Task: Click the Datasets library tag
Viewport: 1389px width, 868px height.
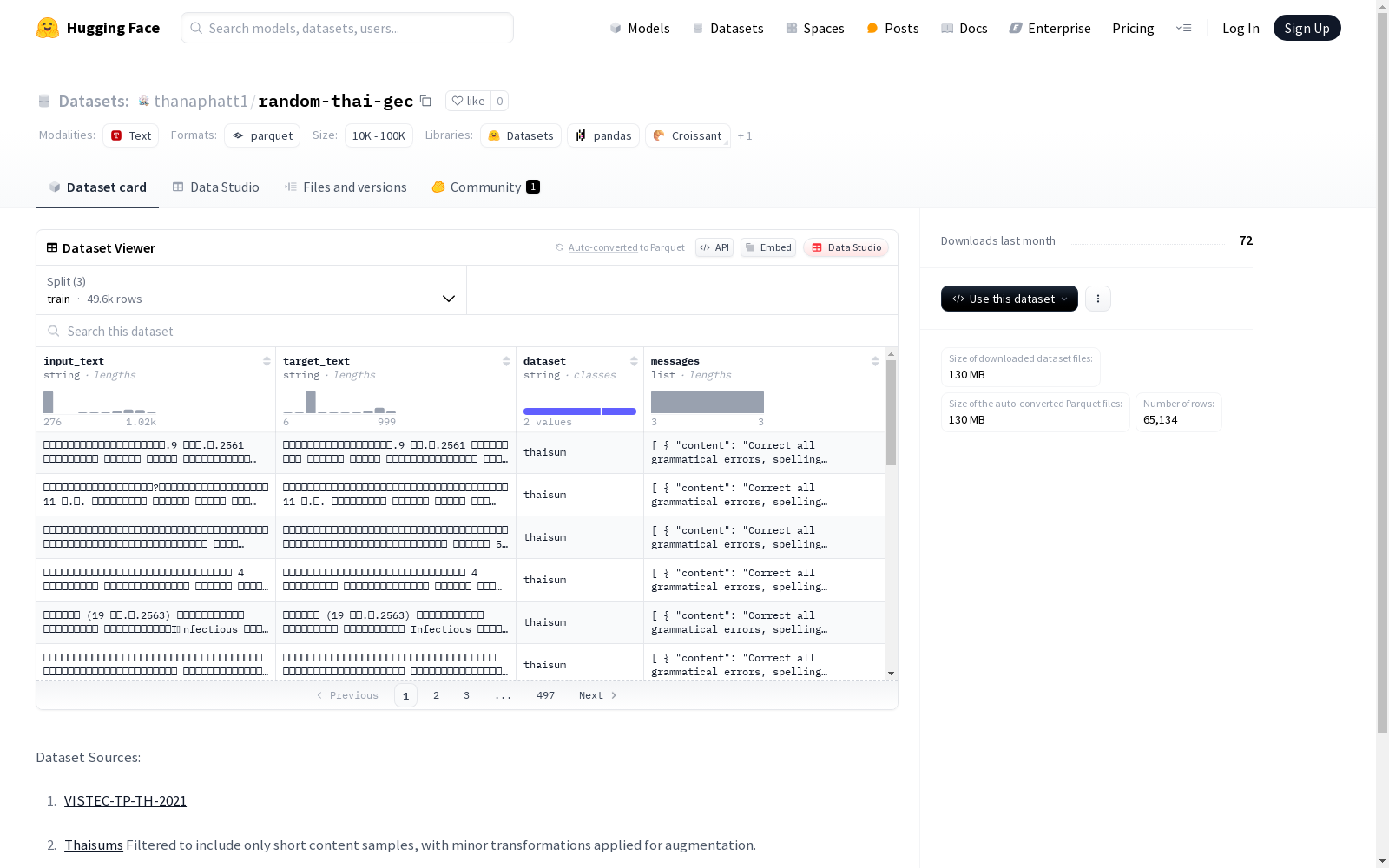Action: click(x=521, y=135)
